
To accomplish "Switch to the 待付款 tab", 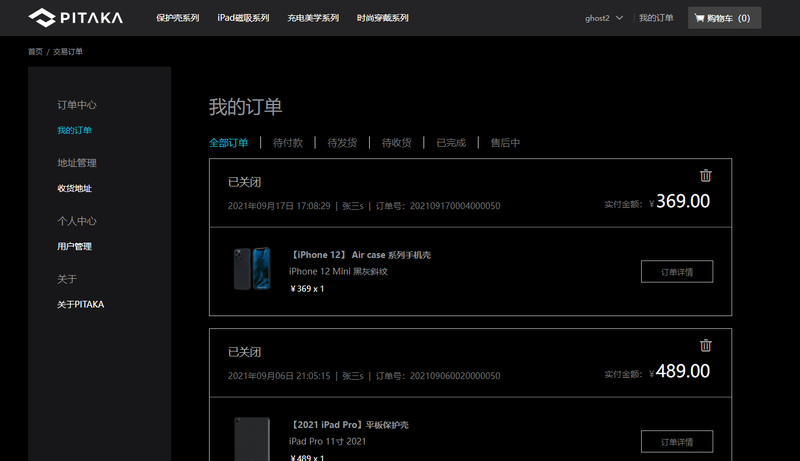I will tap(288, 143).
